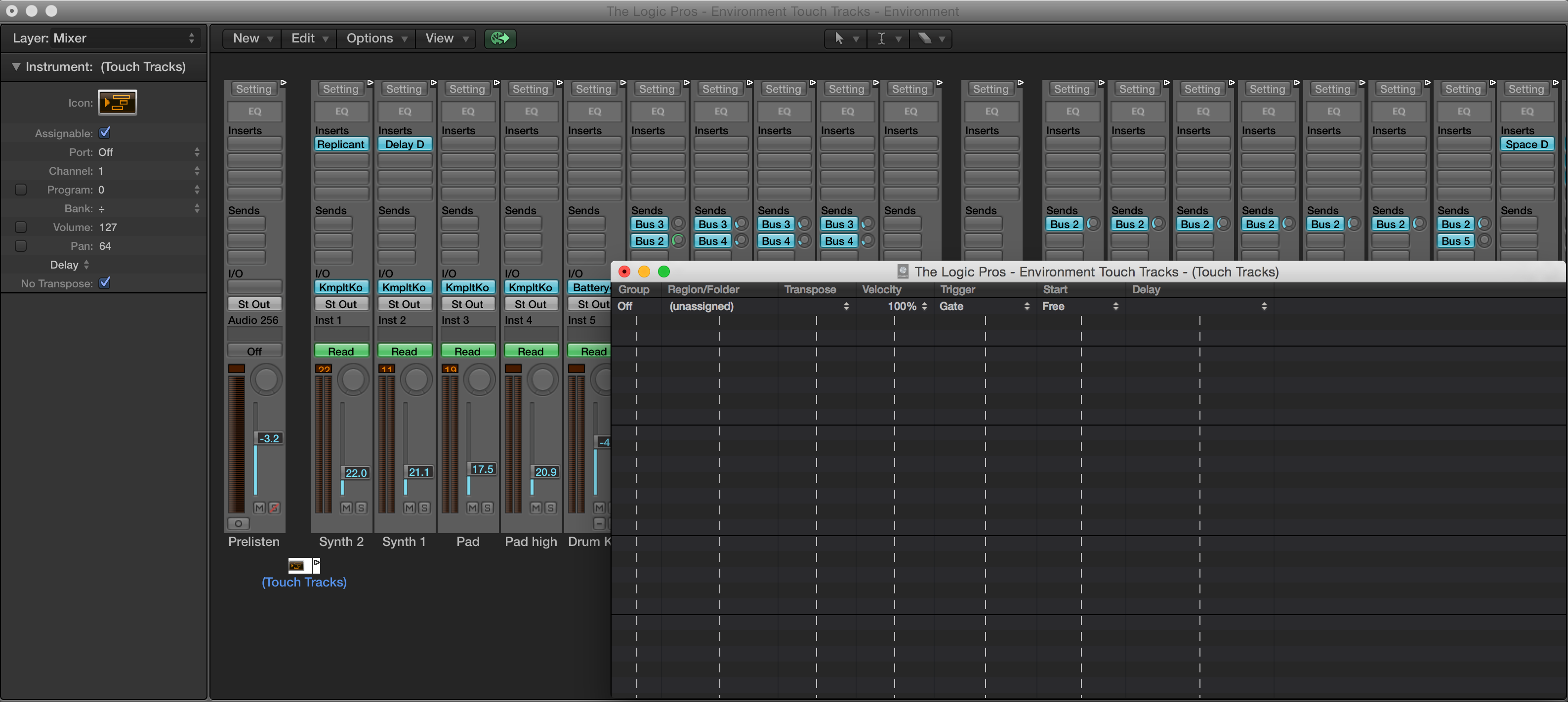Uncheck the Assignable checkbox
This screenshot has height=702, width=1568.
tap(105, 133)
